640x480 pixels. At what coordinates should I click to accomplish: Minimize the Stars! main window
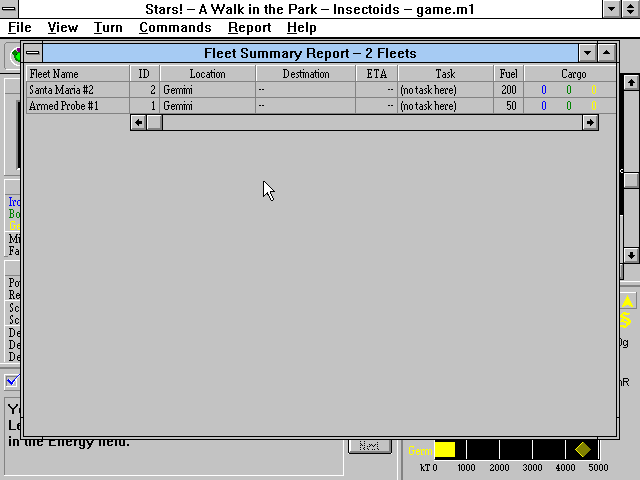click(611, 9)
